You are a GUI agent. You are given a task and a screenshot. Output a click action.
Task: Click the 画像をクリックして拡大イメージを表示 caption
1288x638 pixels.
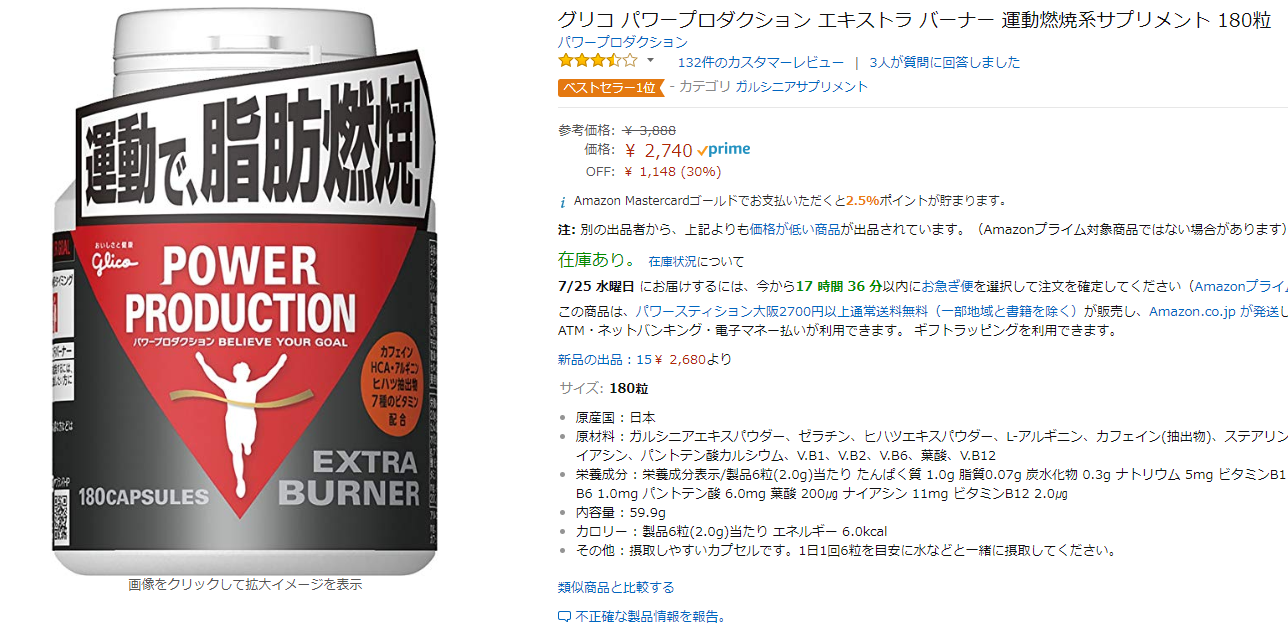[x=245, y=585]
